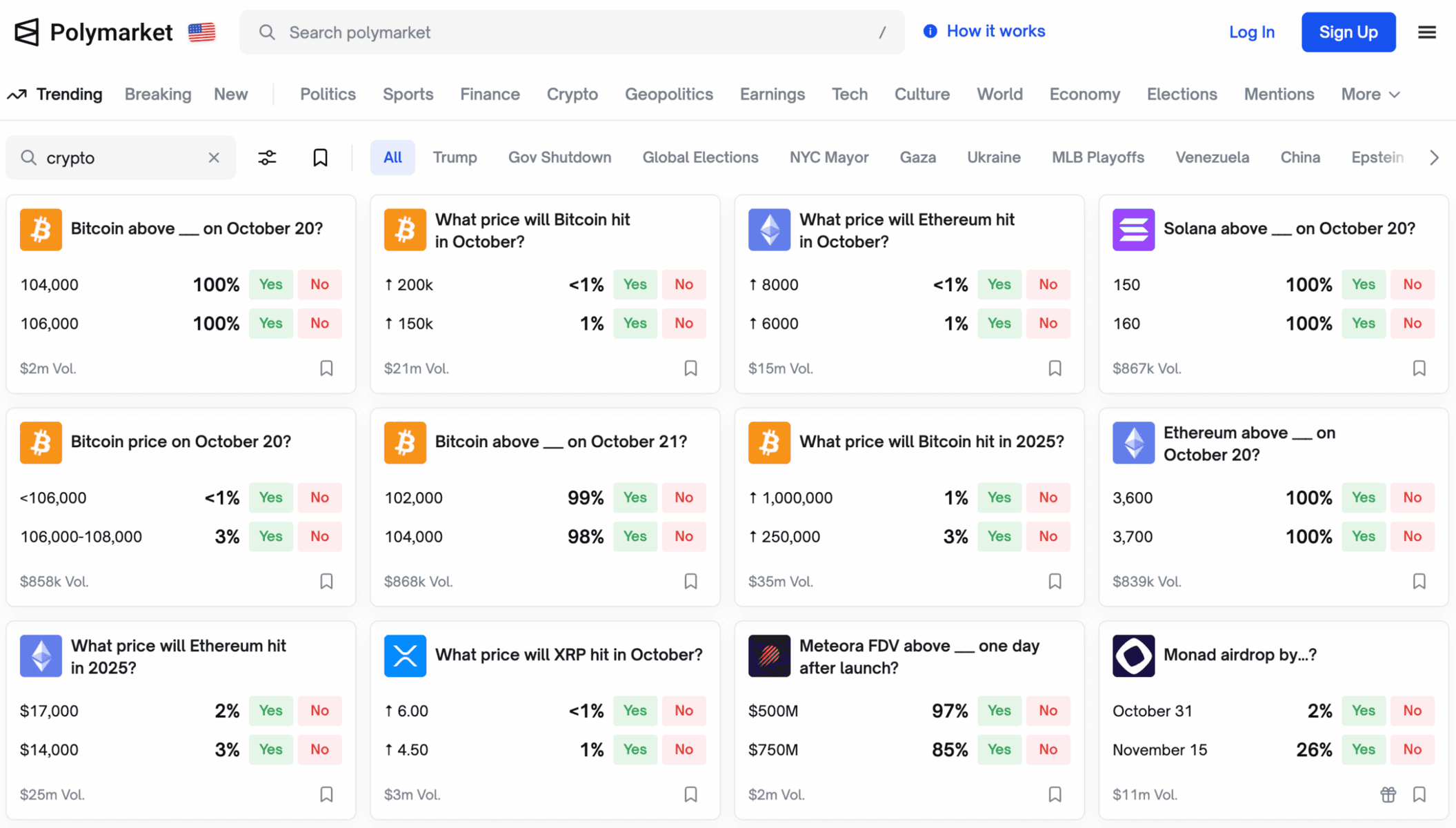Bookmark the XRP hit in October market
The height and width of the screenshot is (828, 1456).
point(690,794)
